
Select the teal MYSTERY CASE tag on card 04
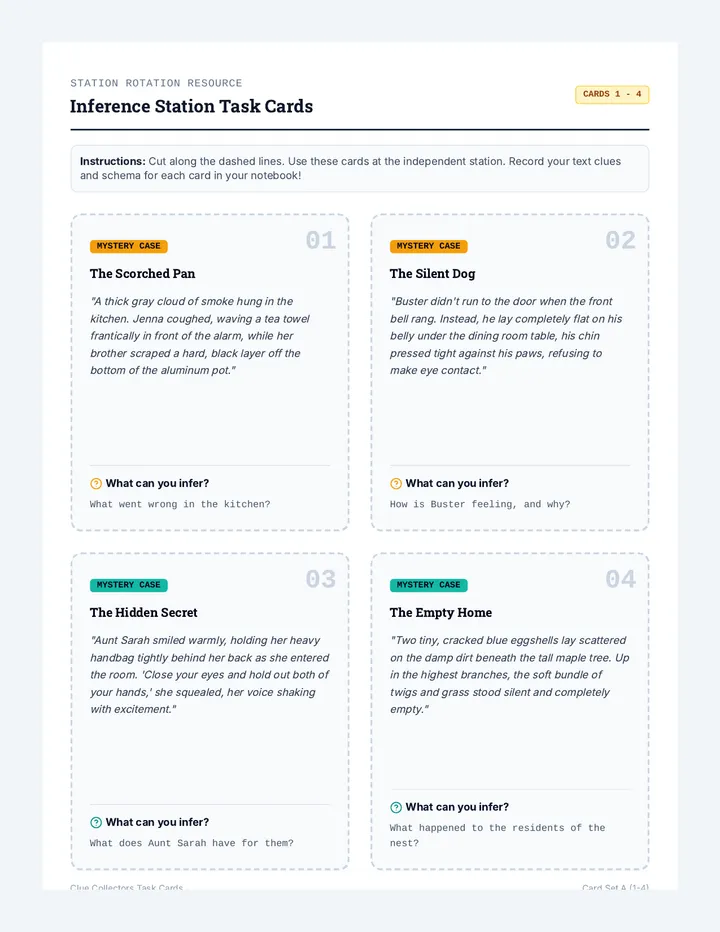[429, 585]
